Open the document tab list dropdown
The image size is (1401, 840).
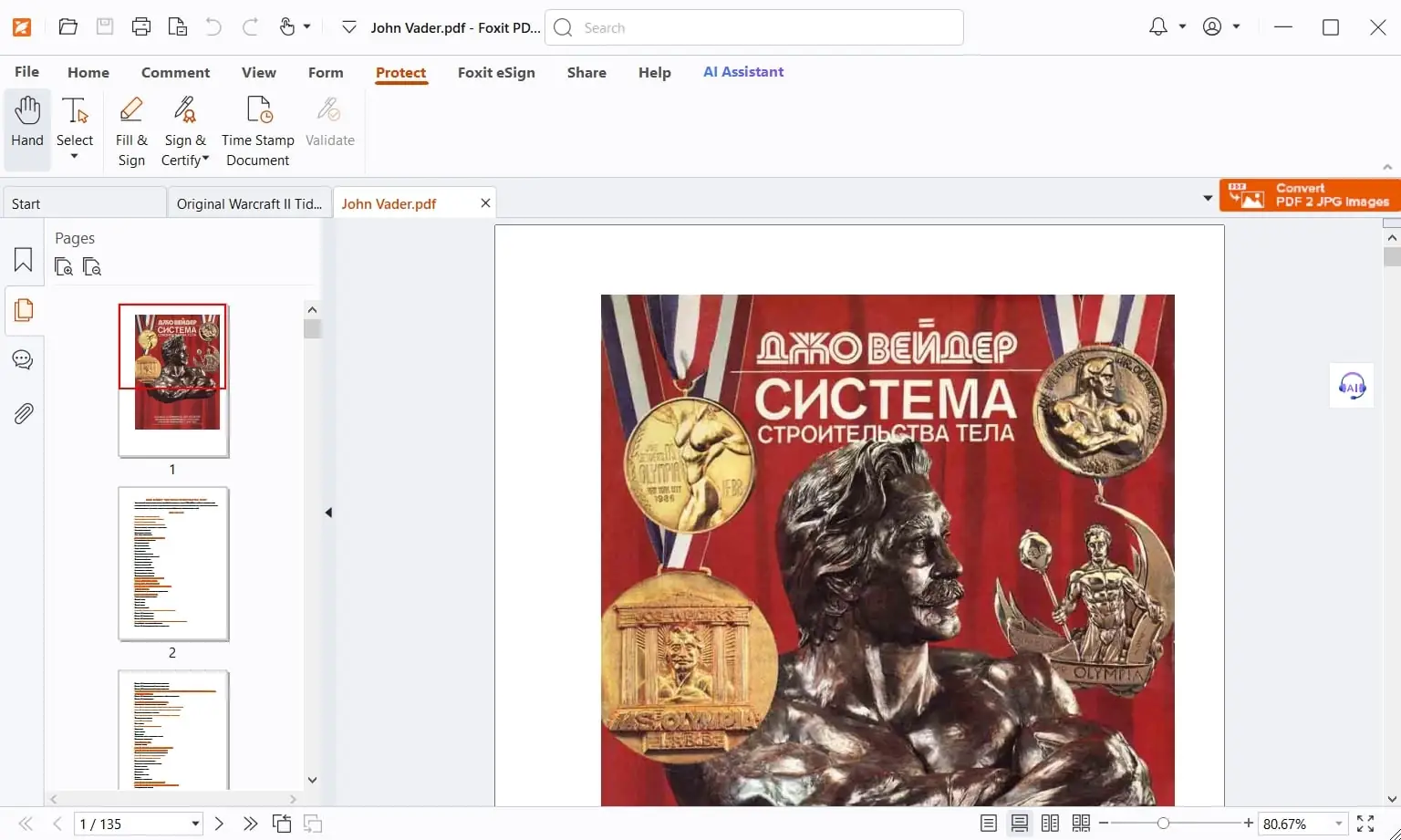pyautogui.click(x=1208, y=198)
